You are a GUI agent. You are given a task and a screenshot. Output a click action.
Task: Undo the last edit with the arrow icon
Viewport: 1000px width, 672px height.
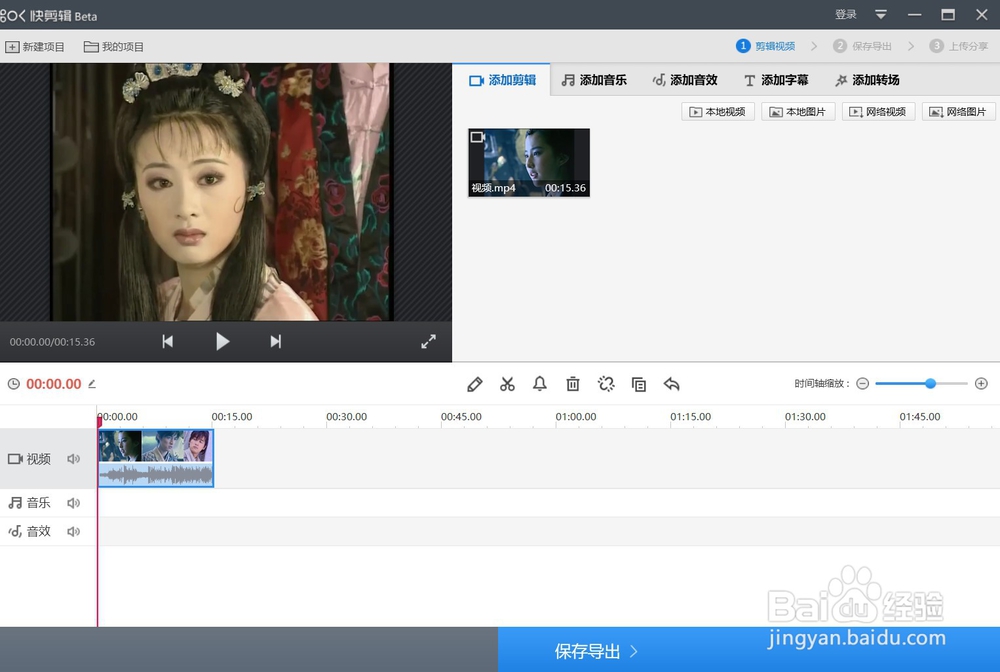click(x=671, y=383)
